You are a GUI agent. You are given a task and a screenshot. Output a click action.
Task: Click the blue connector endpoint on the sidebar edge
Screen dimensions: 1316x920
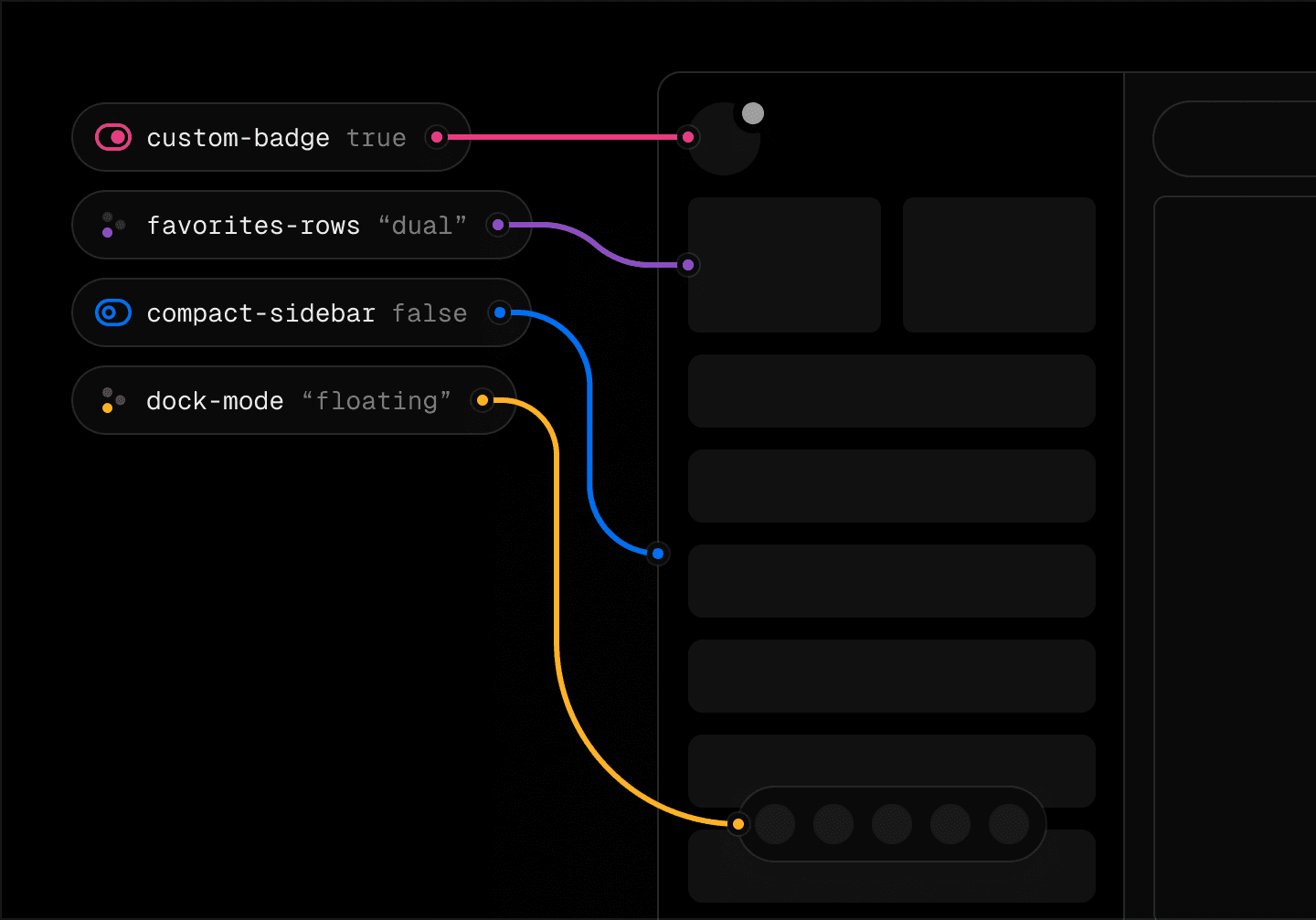tap(658, 554)
